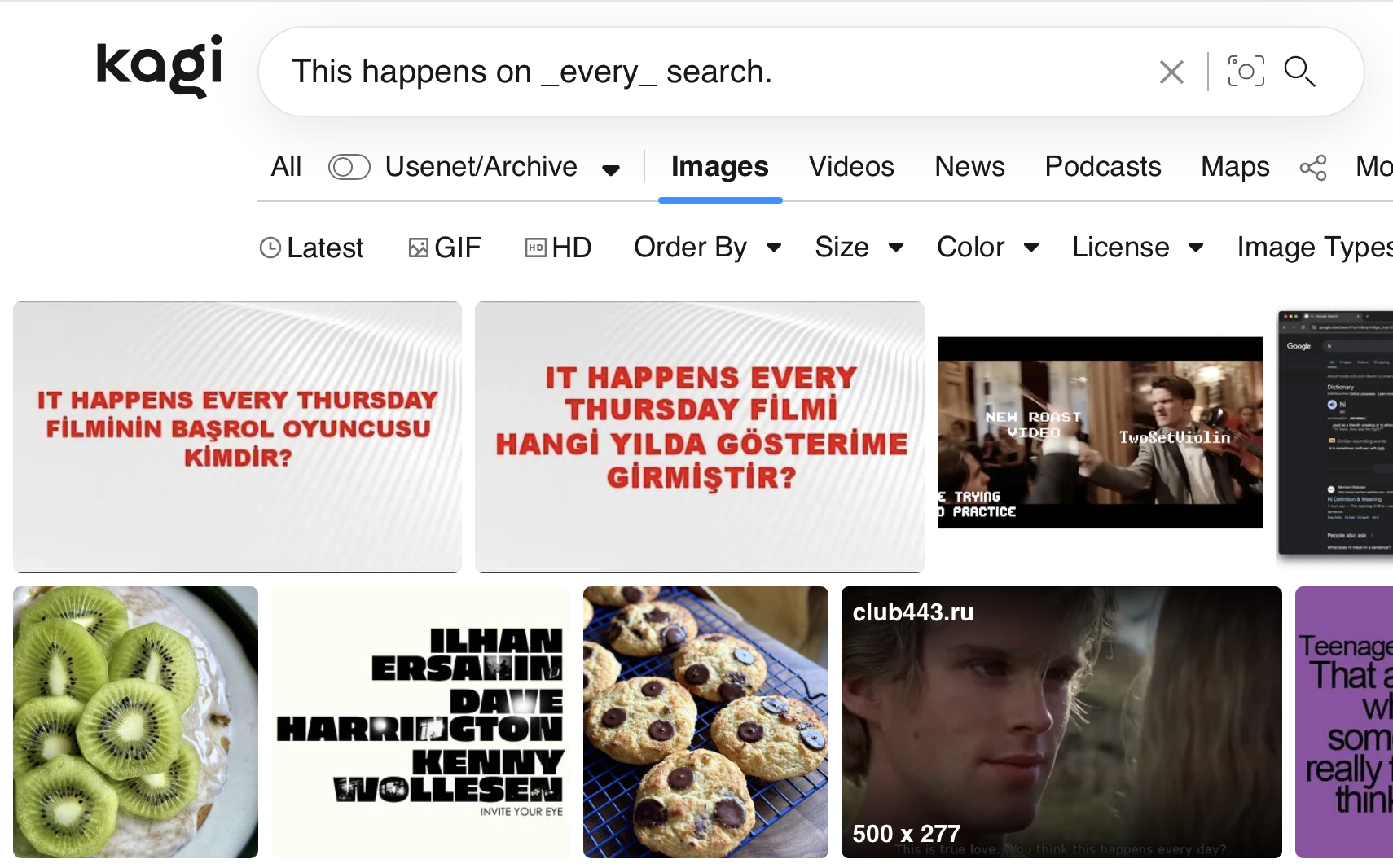The image size is (1393, 868).
Task: Open the Order By dropdown
Action: point(708,248)
